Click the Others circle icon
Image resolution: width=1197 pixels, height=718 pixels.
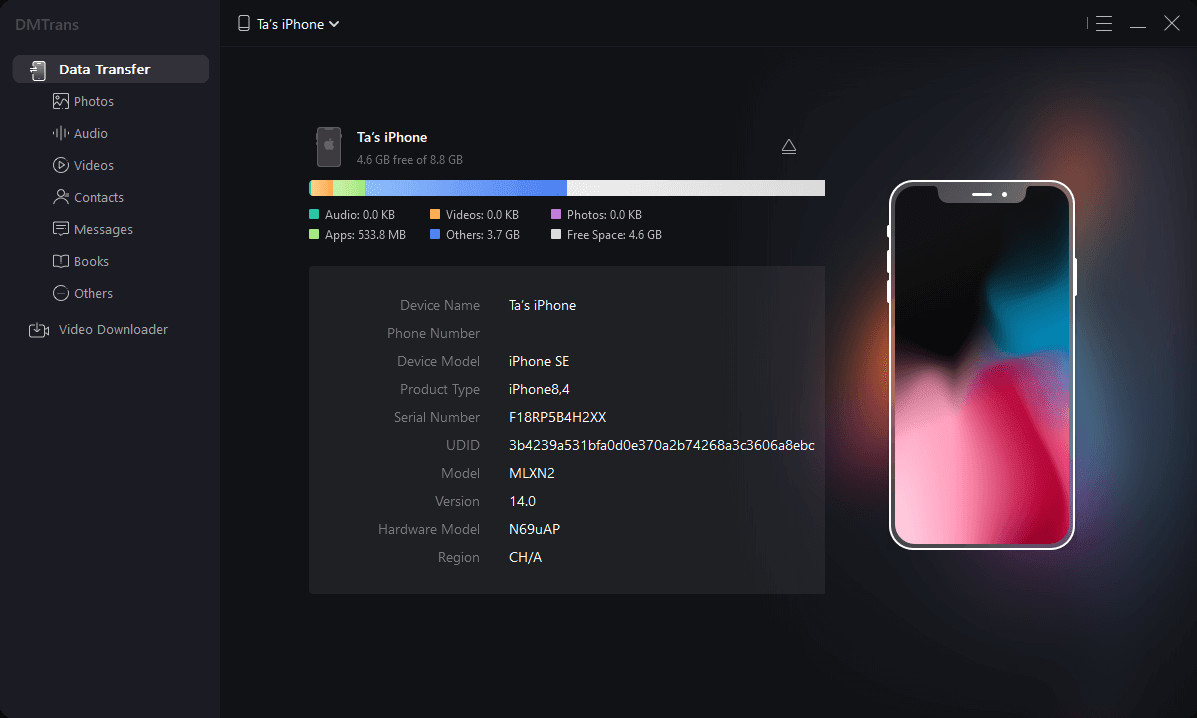click(x=60, y=294)
